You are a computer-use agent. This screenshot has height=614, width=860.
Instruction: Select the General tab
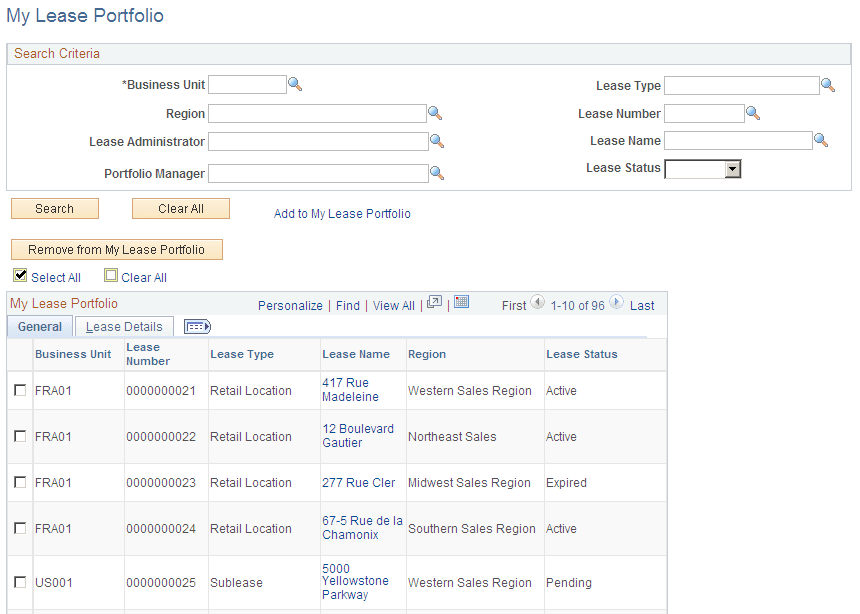coord(39,326)
